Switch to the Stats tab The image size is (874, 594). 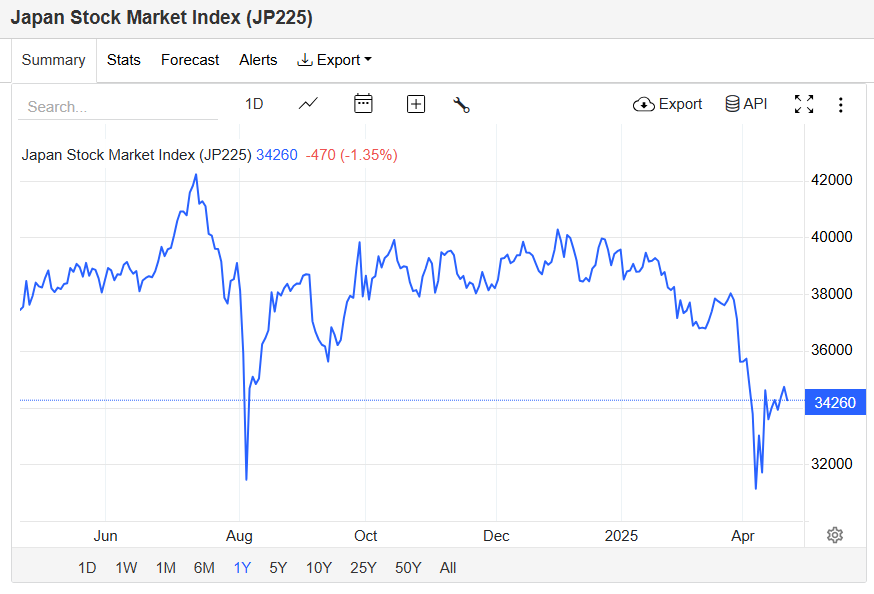click(x=124, y=60)
